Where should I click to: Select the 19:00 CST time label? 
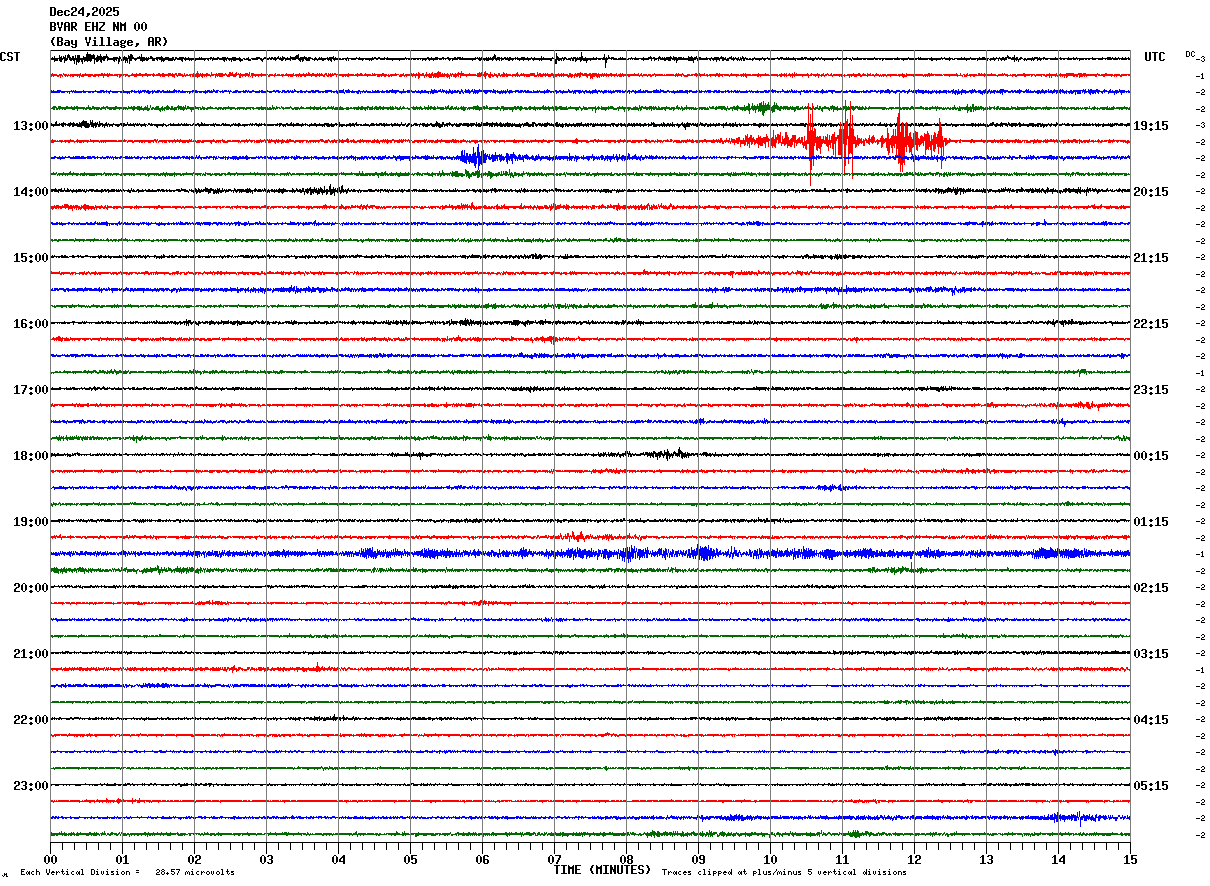click(31, 522)
